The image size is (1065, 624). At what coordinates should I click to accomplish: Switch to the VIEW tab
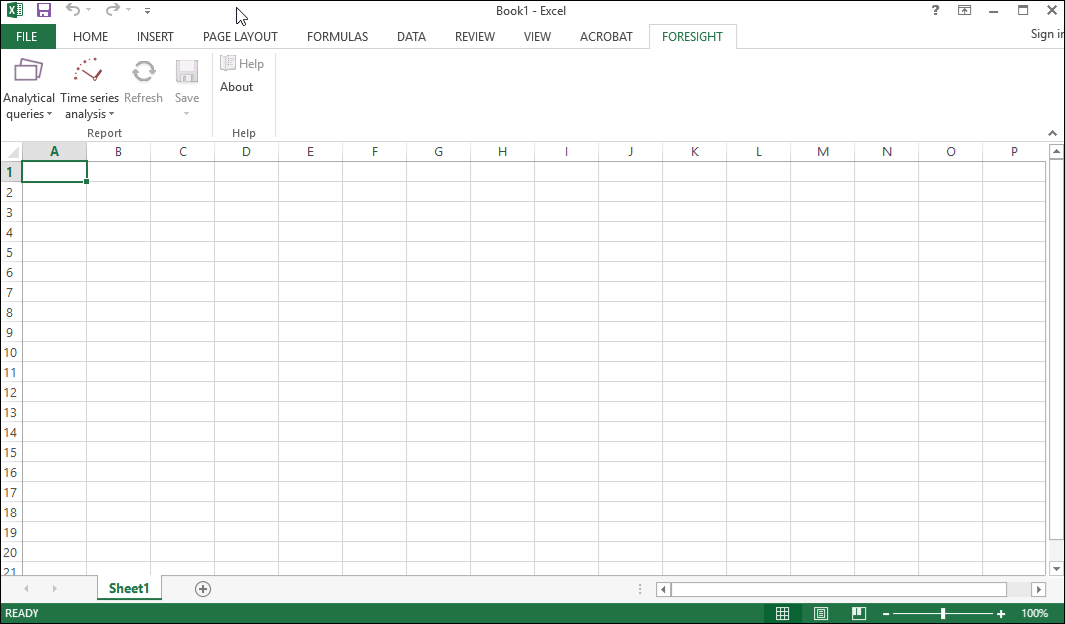click(537, 37)
